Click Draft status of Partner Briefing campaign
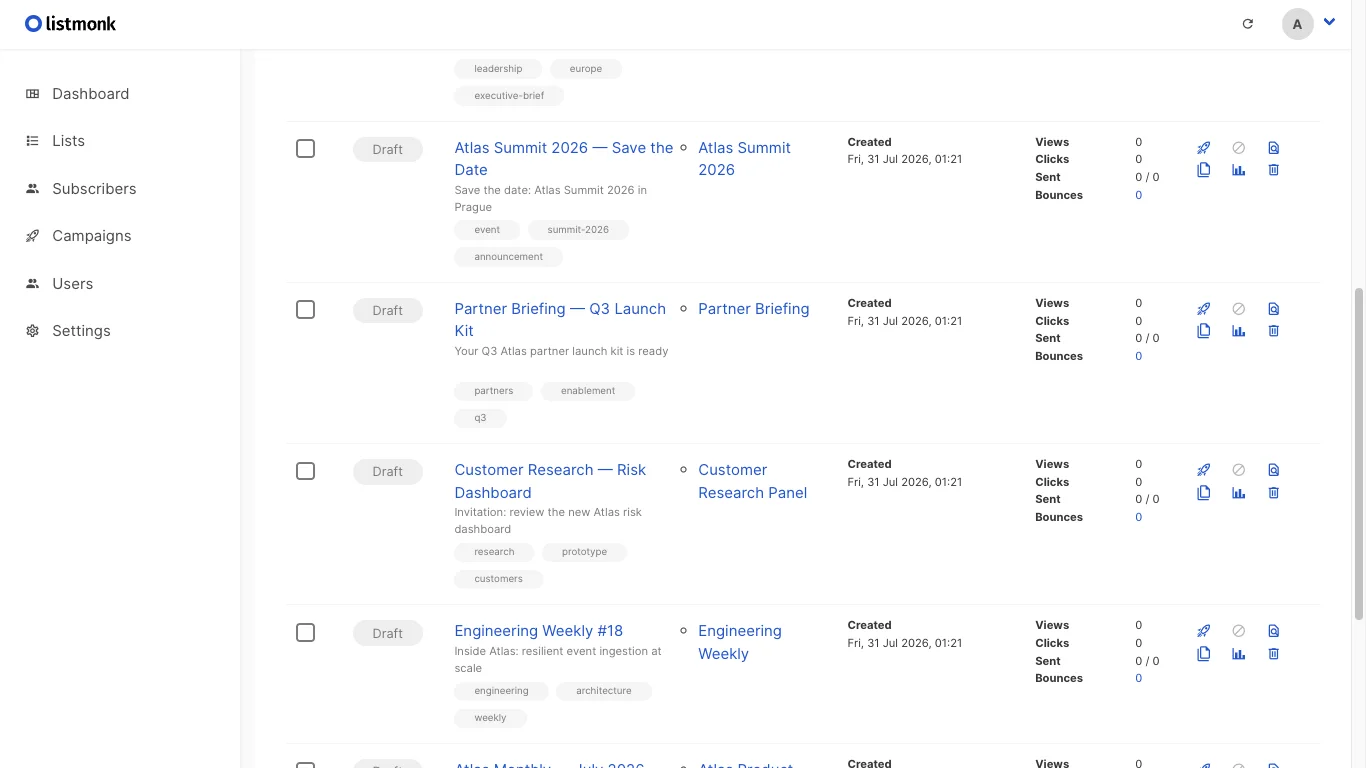The height and width of the screenshot is (768, 1366). coord(388,310)
